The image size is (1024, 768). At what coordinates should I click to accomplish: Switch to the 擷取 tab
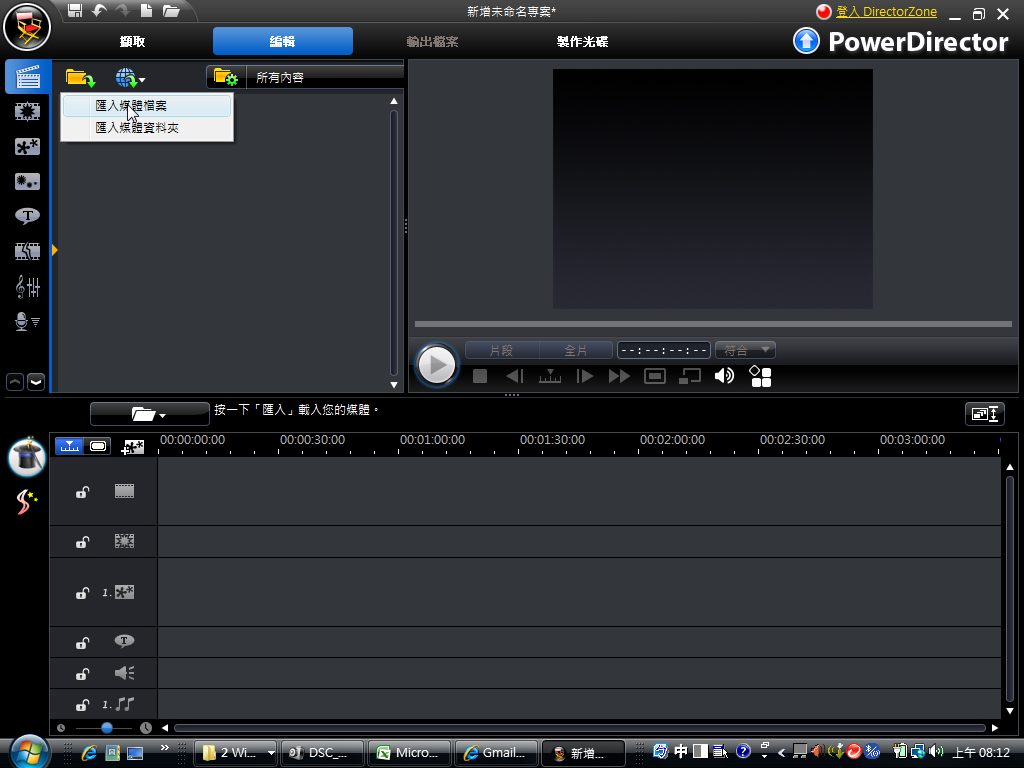coord(132,42)
